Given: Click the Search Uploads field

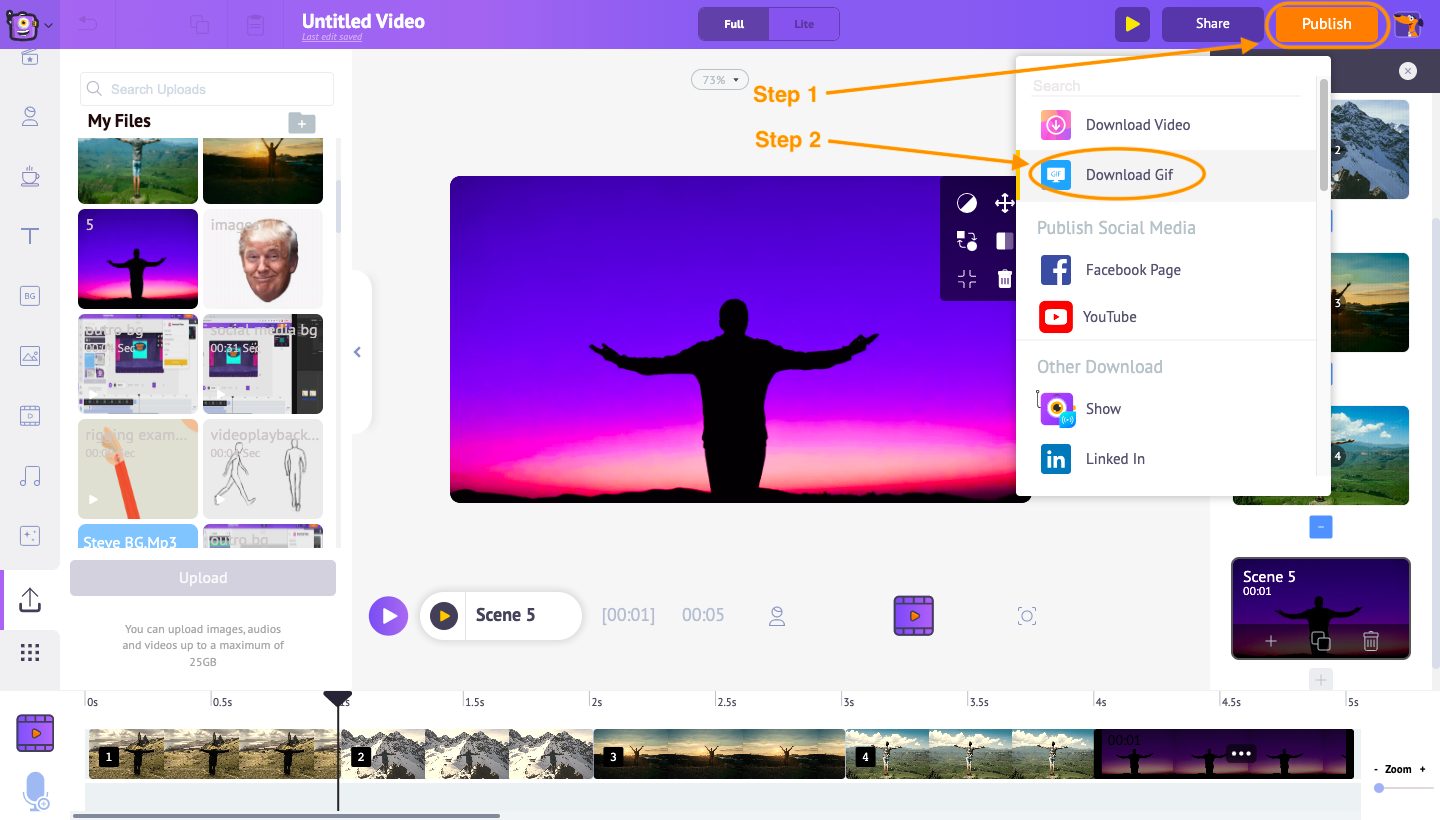Looking at the screenshot, I should [207, 89].
